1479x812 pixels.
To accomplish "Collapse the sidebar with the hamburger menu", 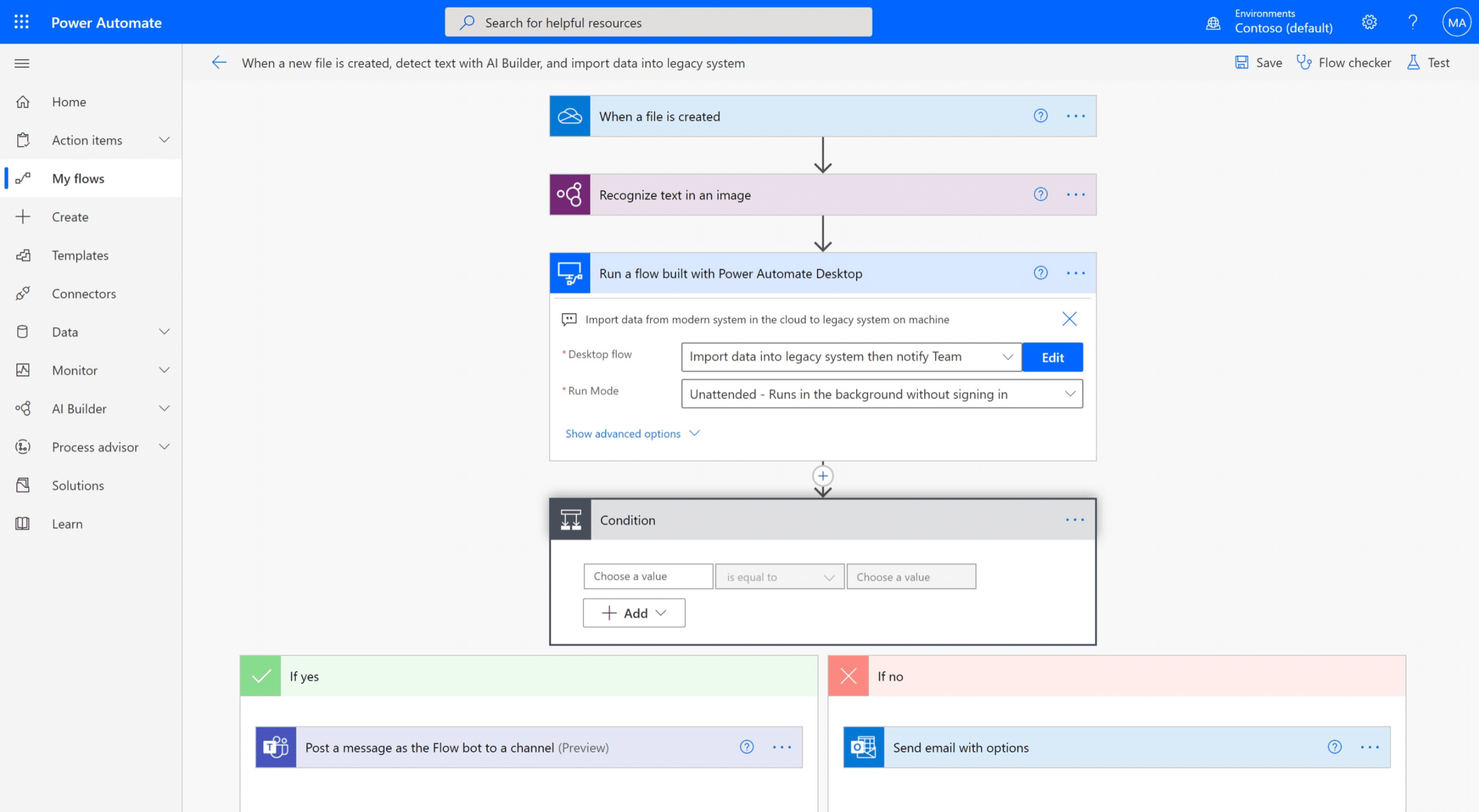I will [x=21, y=63].
